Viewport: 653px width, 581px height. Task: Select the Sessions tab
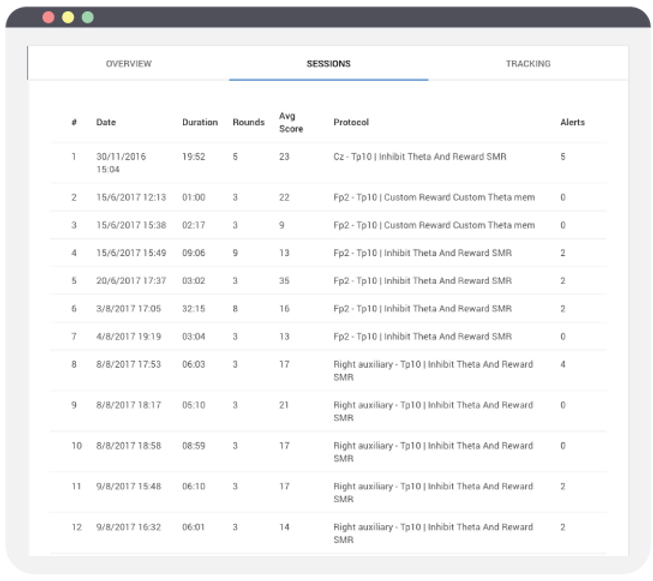coord(328,64)
